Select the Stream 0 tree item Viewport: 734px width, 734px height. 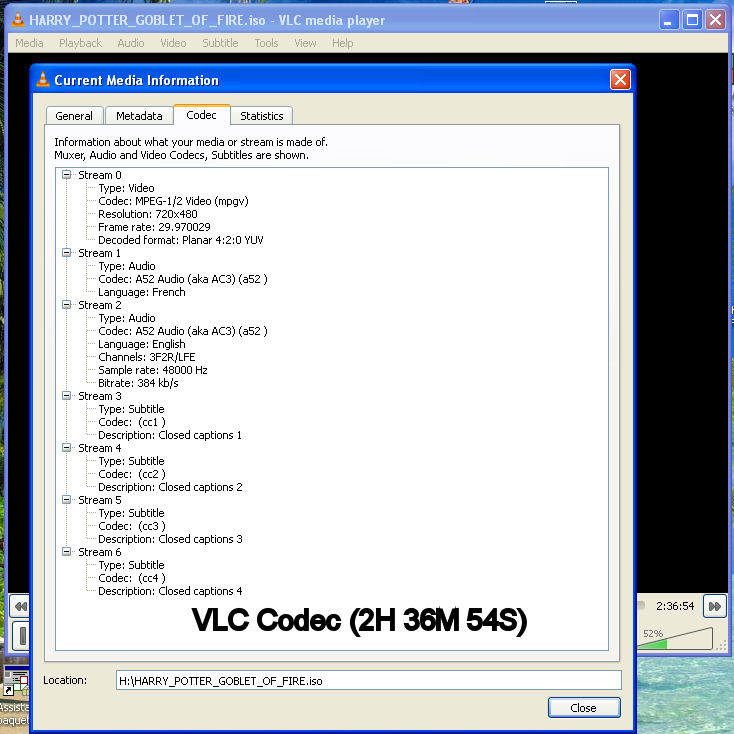point(100,175)
